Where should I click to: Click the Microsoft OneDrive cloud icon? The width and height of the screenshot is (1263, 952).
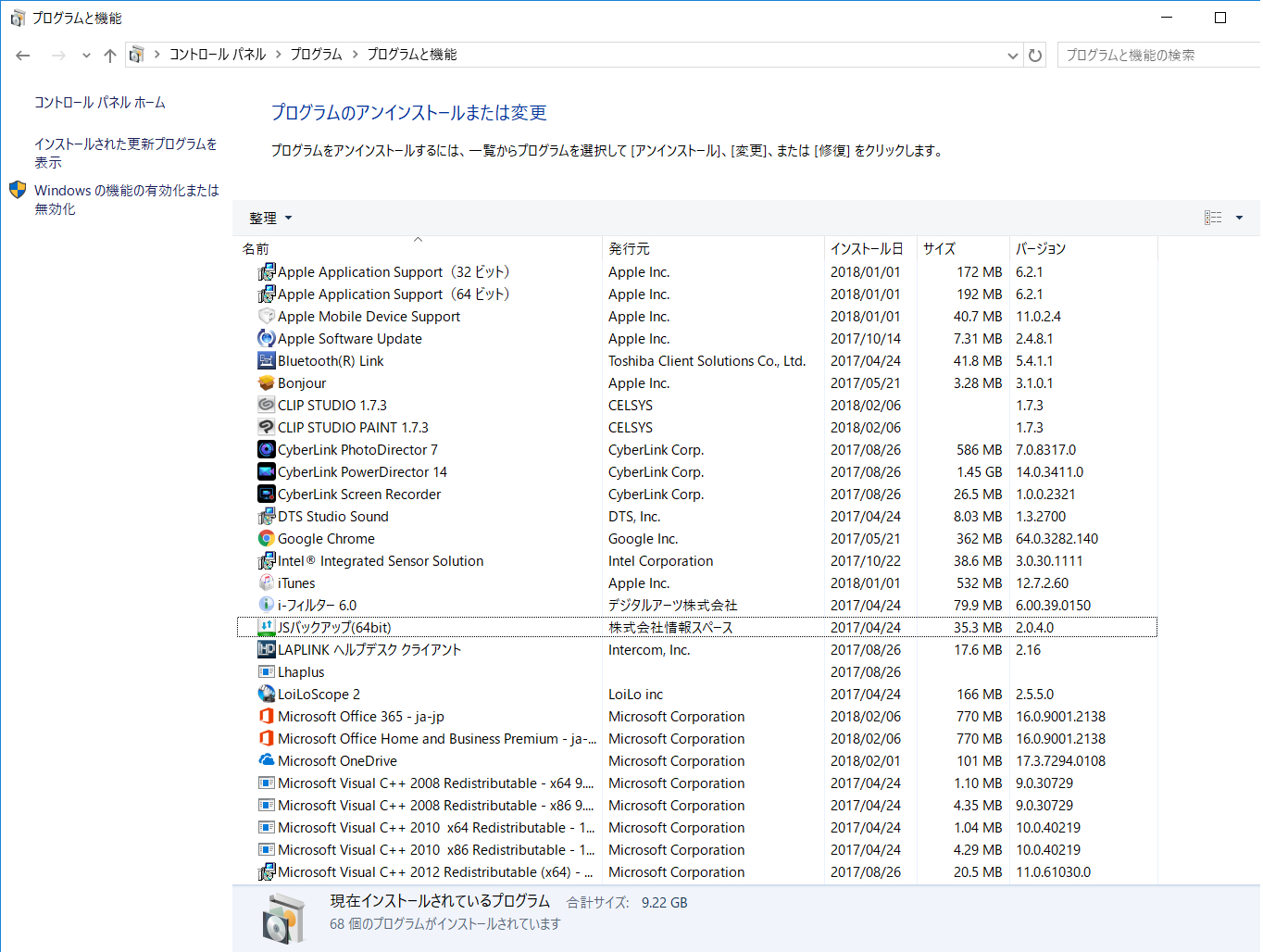tap(267, 761)
